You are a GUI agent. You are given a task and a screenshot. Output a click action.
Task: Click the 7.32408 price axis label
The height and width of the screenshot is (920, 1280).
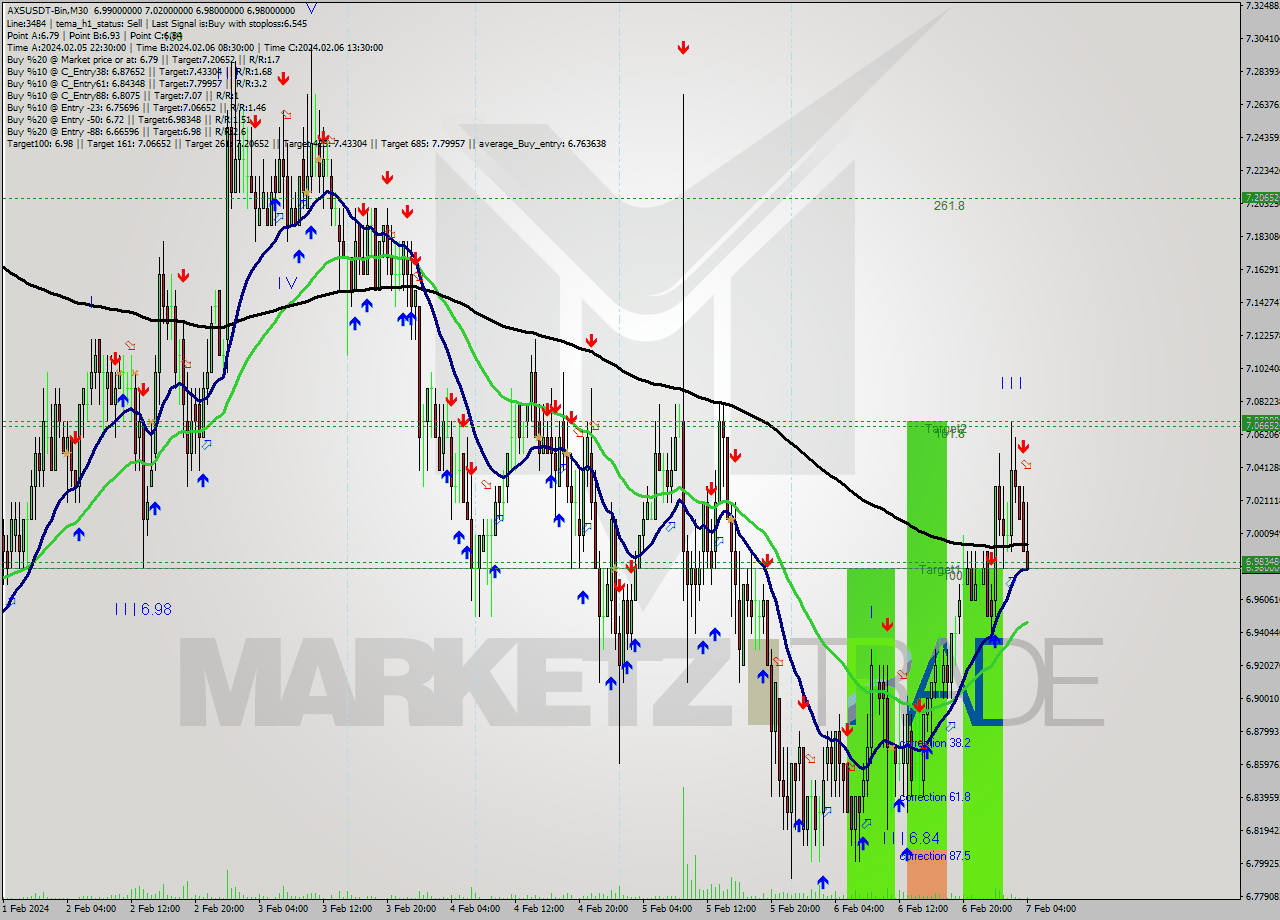[1262, 6]
